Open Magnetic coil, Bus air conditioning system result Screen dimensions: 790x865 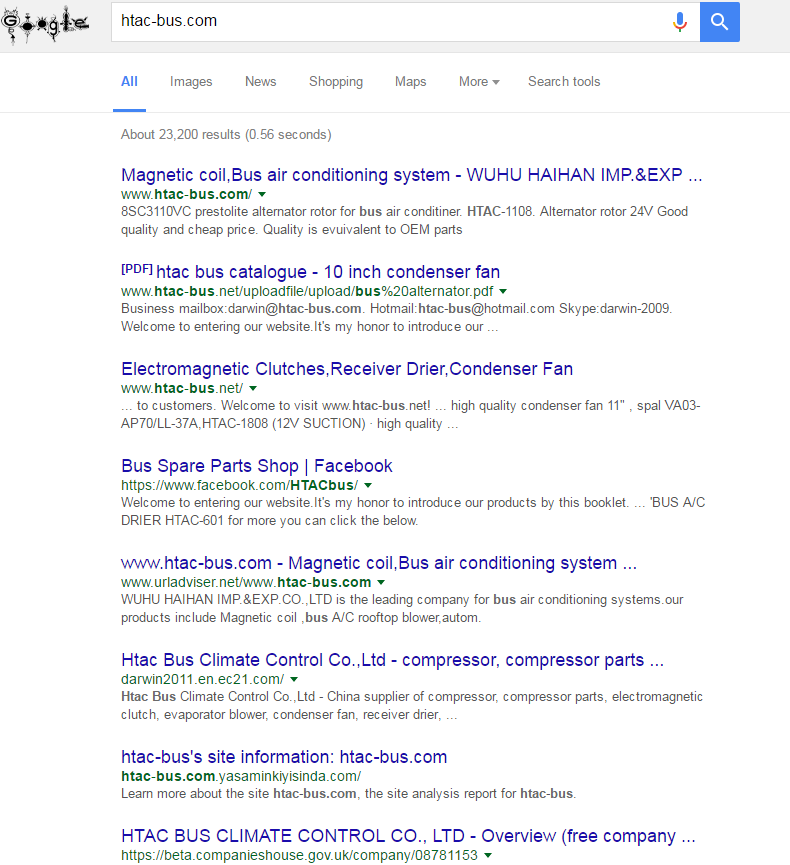412,175
